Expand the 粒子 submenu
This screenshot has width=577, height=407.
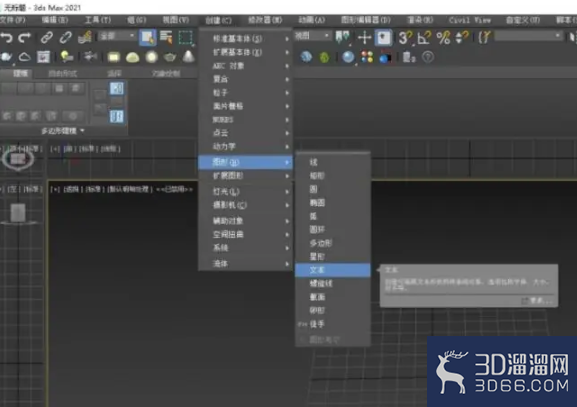[x=245, y=93]
